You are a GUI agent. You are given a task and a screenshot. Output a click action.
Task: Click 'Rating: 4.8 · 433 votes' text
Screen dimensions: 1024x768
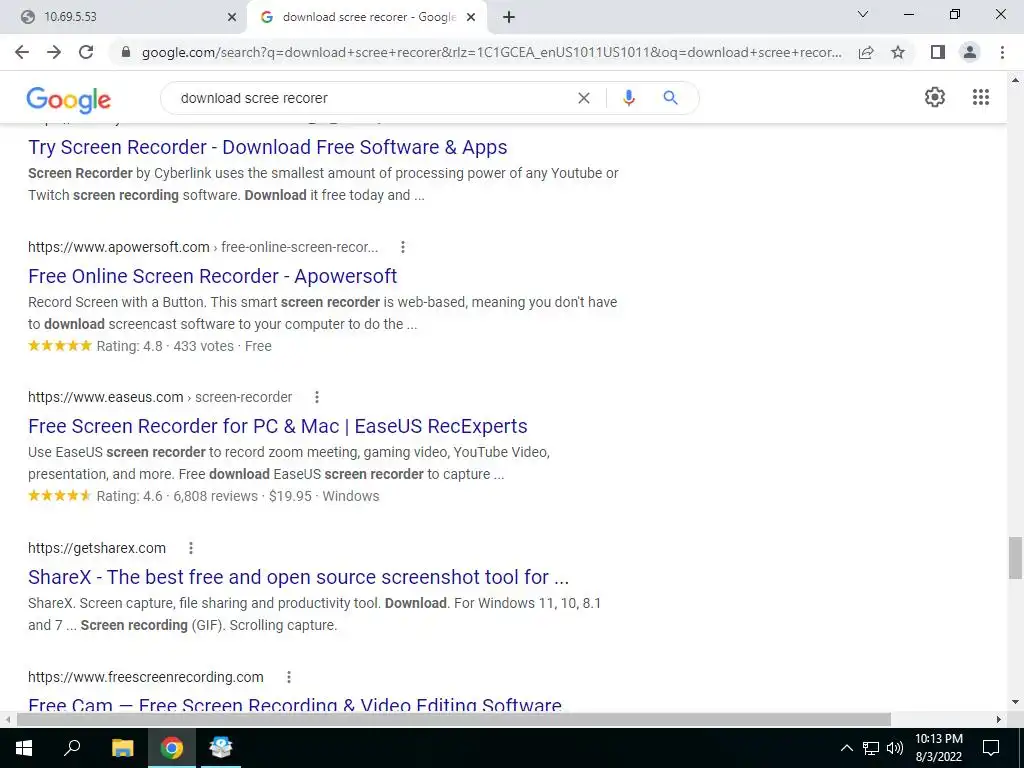coord(165,346)
